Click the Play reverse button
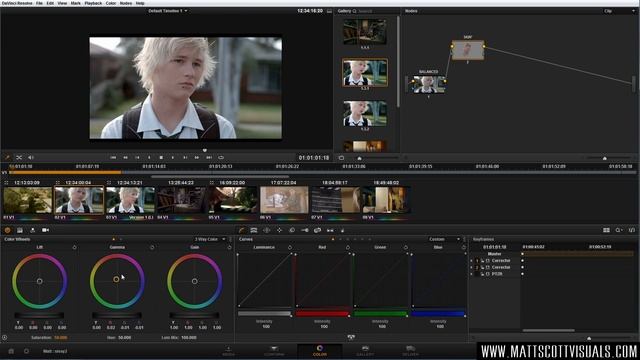 149,157
